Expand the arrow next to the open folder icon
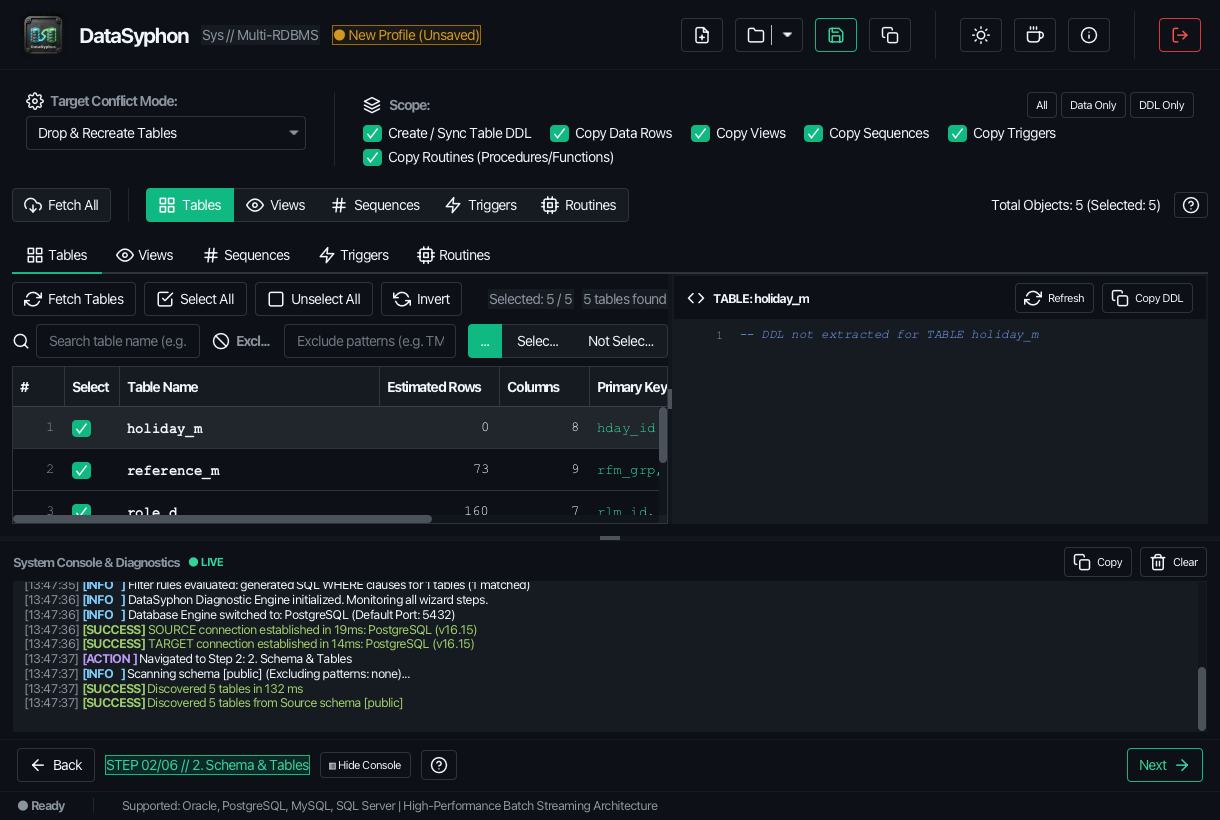 coord(788,35)
